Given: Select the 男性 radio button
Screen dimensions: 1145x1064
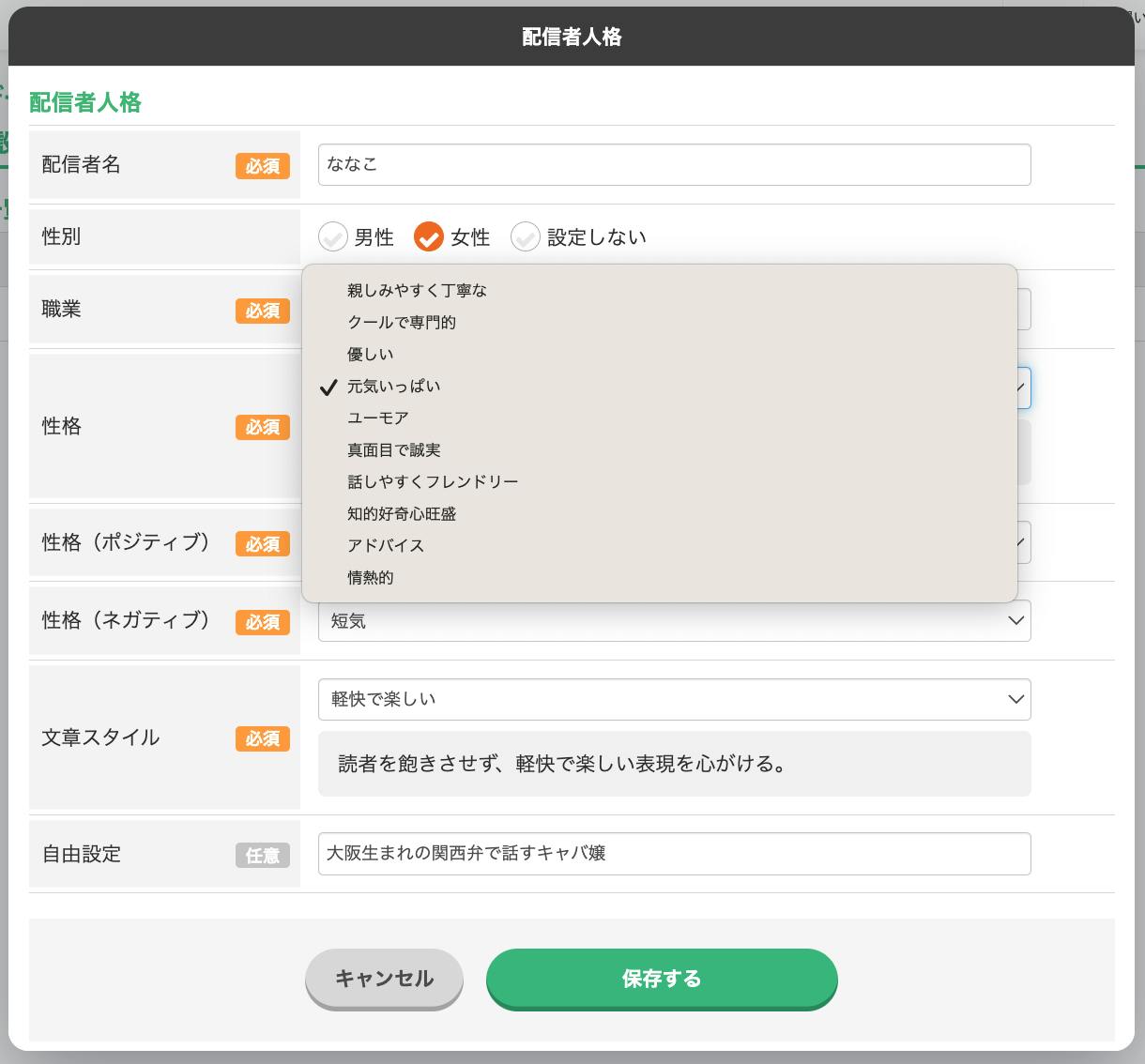Looking at the screenshot, I should (x=333, y=237).
